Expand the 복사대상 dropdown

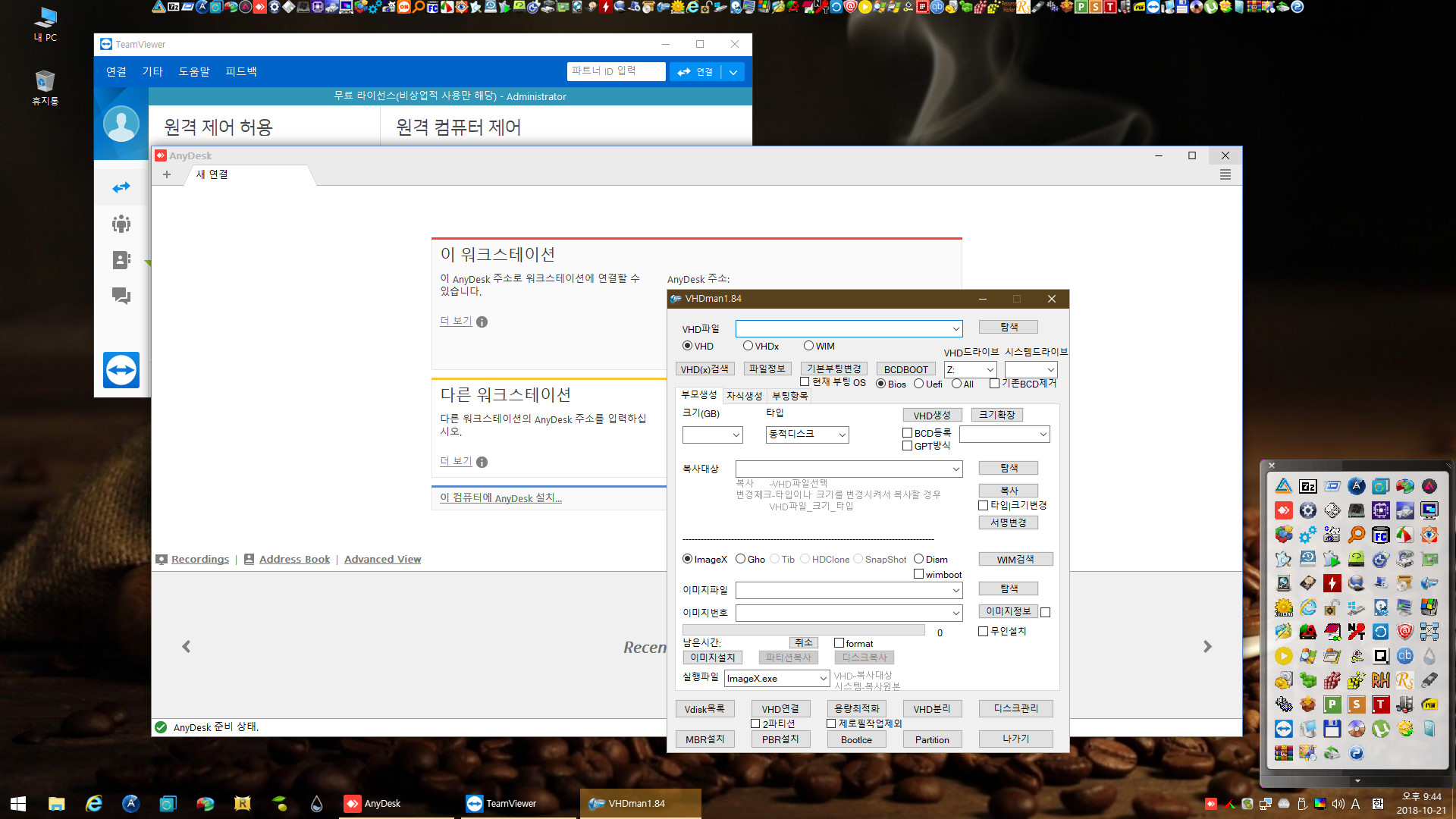(955, 469)
